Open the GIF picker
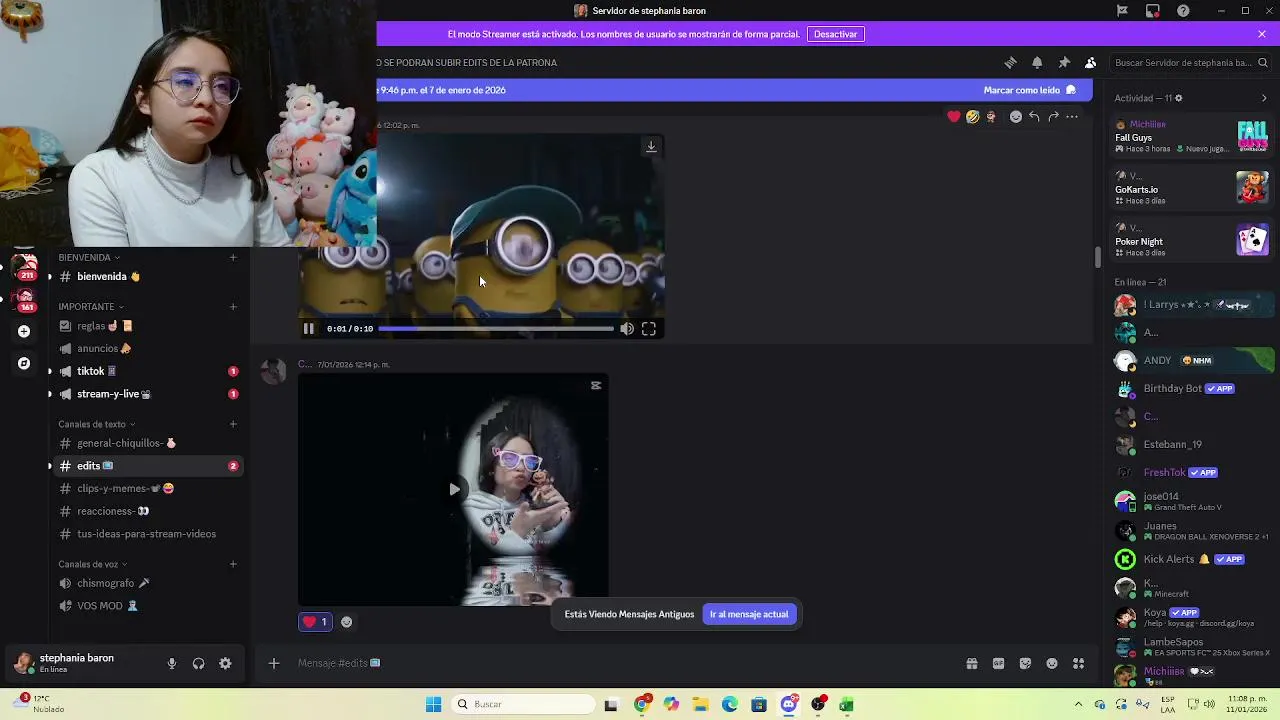The width and height of the screenshot is (1280, 720). point(998,663)
